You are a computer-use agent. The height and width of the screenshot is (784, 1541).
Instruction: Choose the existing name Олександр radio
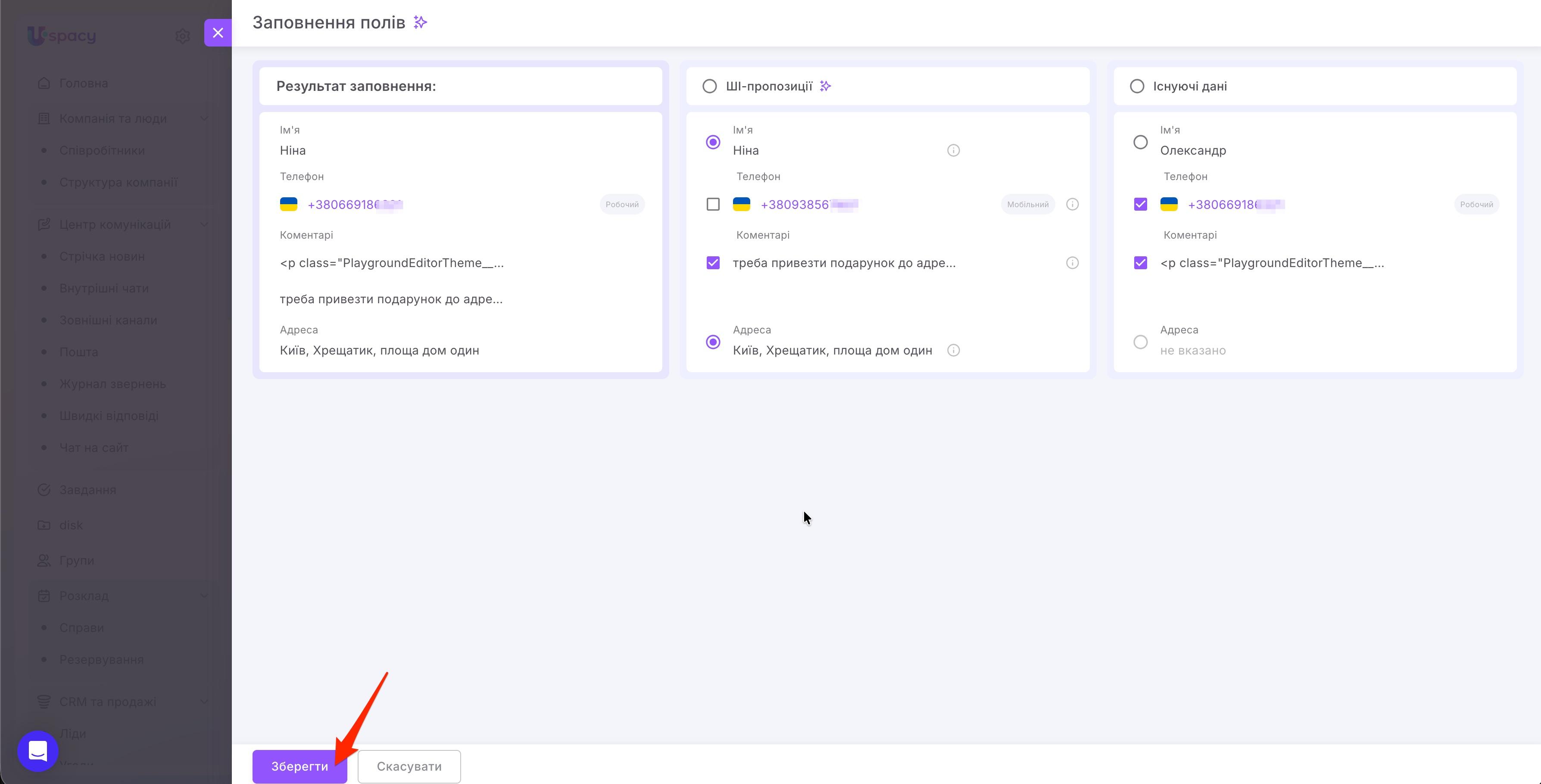tap(1141, 142)
